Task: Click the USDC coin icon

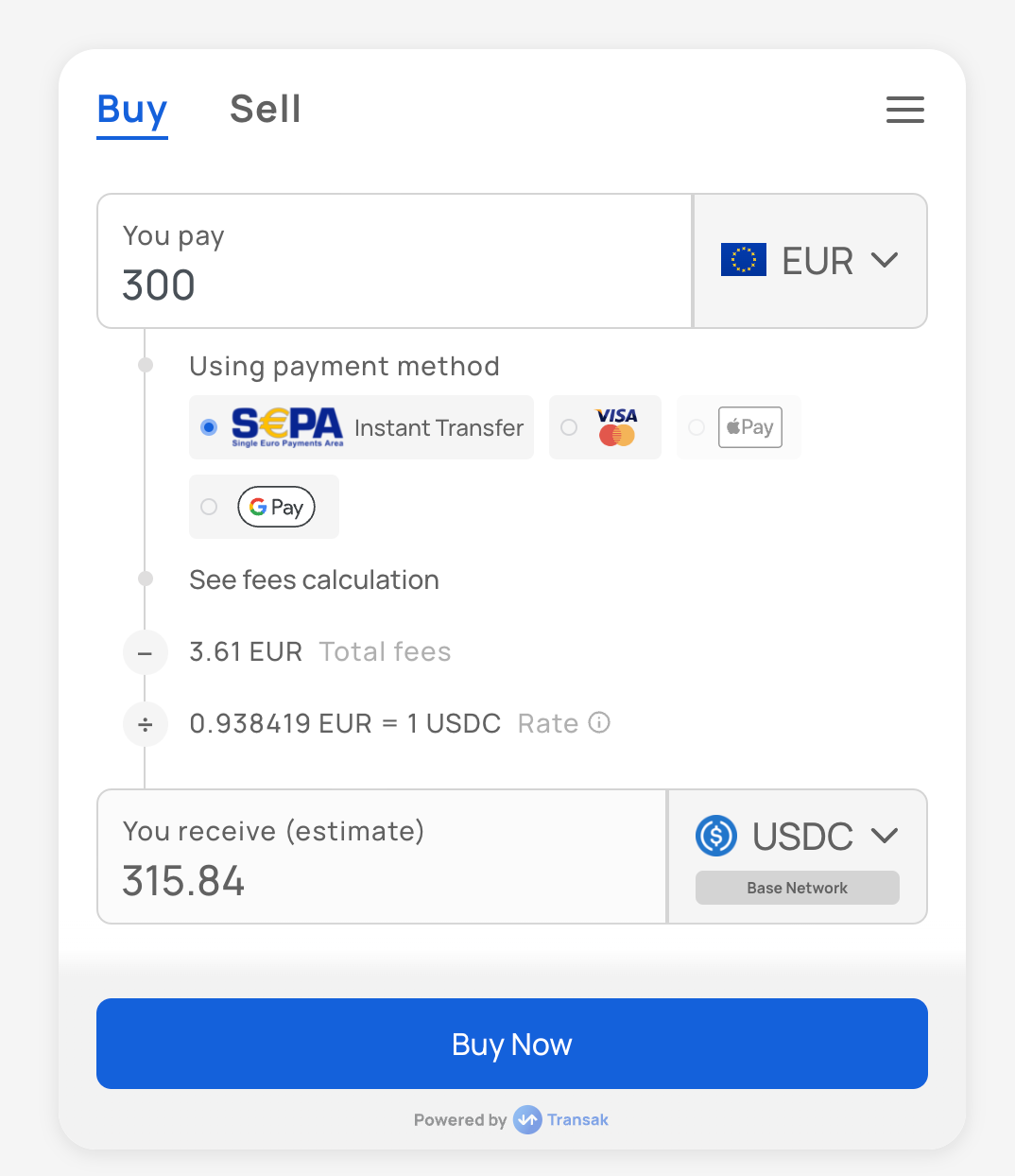Action: pyautogui.click(x=716, y=836)
